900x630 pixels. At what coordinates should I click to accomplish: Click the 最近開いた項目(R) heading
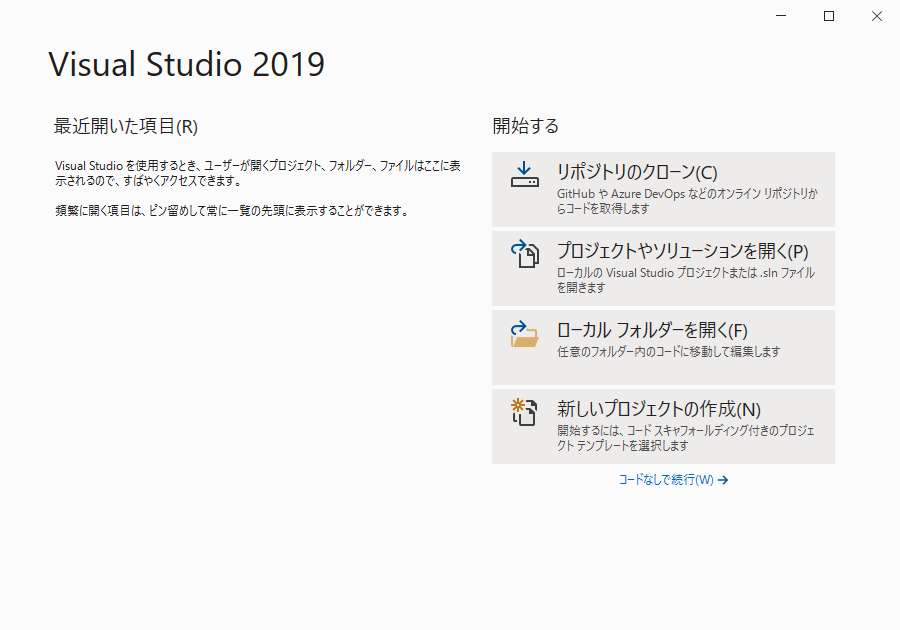pyautogui.click(x=126, y=126)
